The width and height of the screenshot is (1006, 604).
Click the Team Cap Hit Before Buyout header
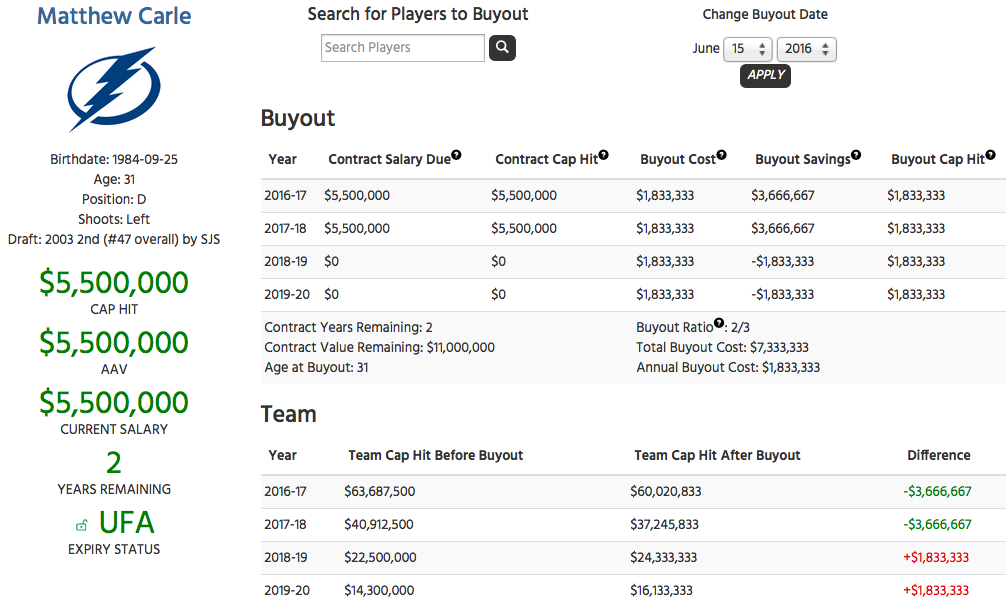436,456
